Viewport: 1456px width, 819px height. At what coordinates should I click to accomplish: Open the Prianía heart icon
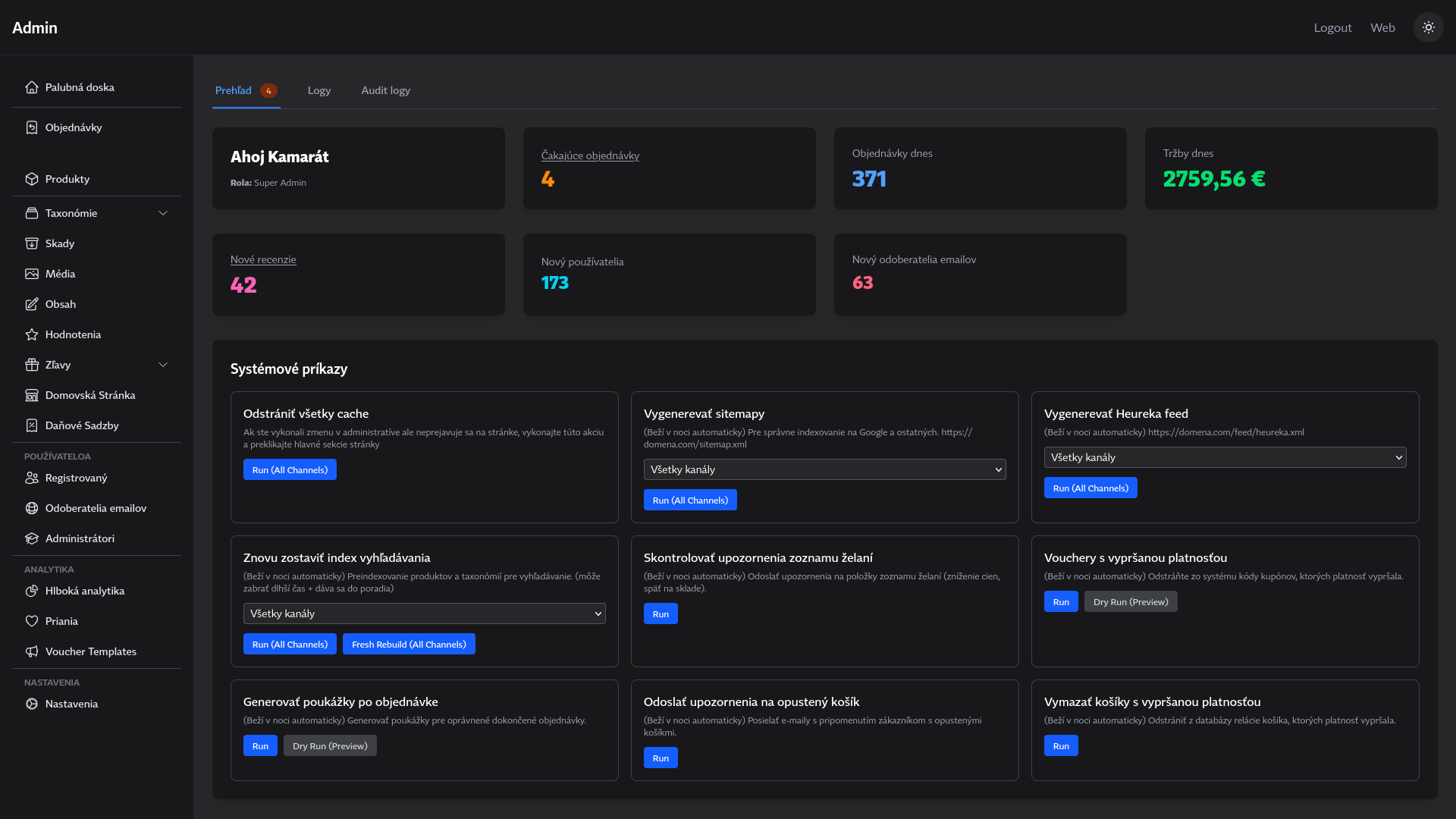pyautogui.click(x=32, y=621)
